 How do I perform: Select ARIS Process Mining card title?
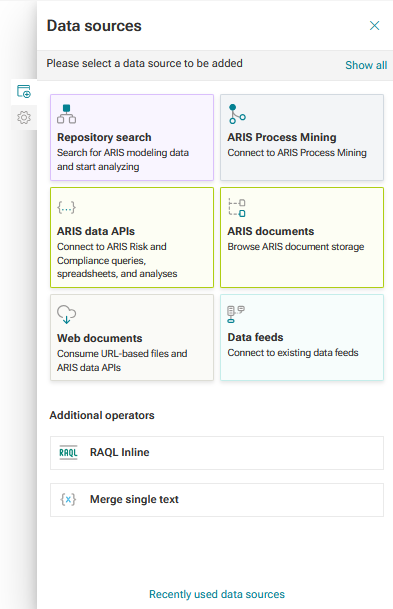(282, 137)
